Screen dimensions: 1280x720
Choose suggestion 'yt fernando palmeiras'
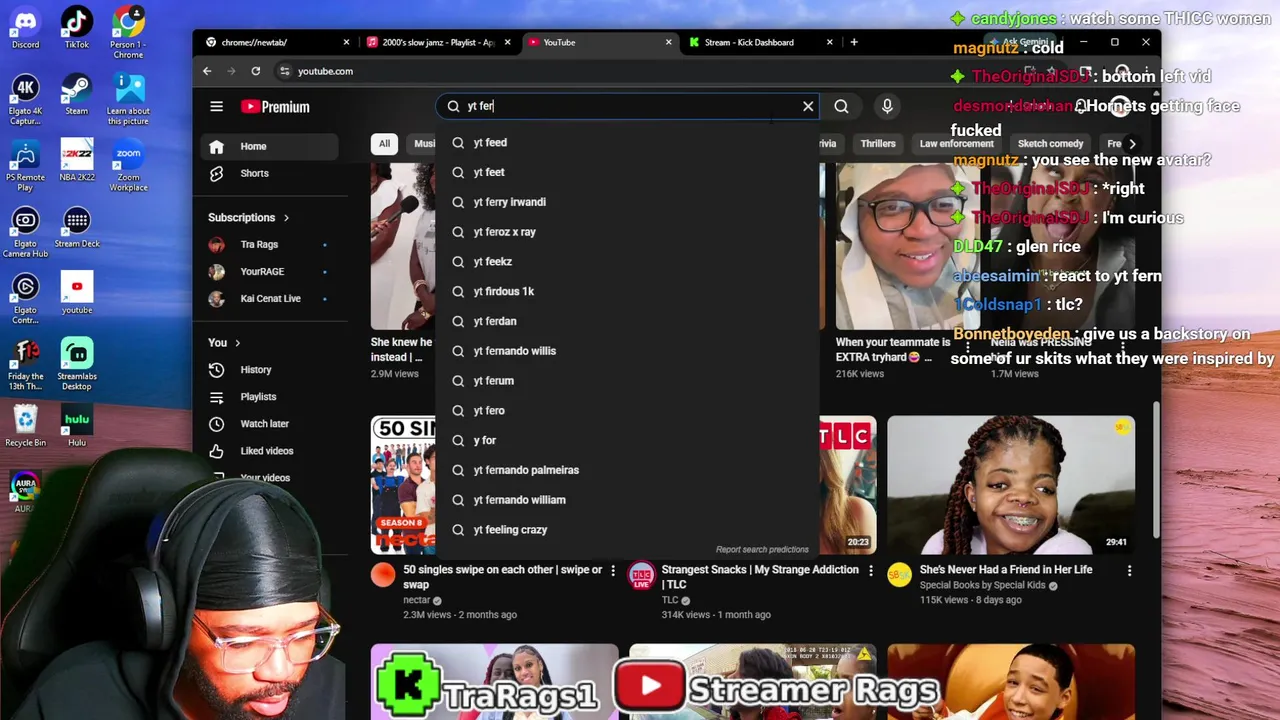pyautogui.click(x=627, y=470)
